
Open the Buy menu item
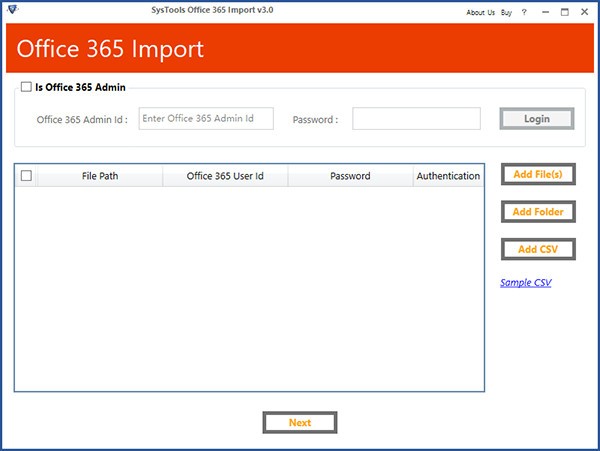point(506,13)
